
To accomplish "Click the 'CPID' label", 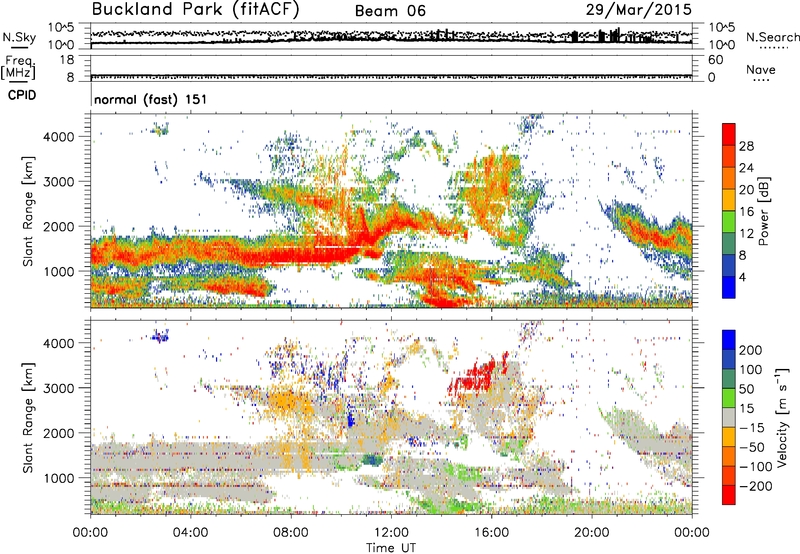I will click(x=22, y=95).
